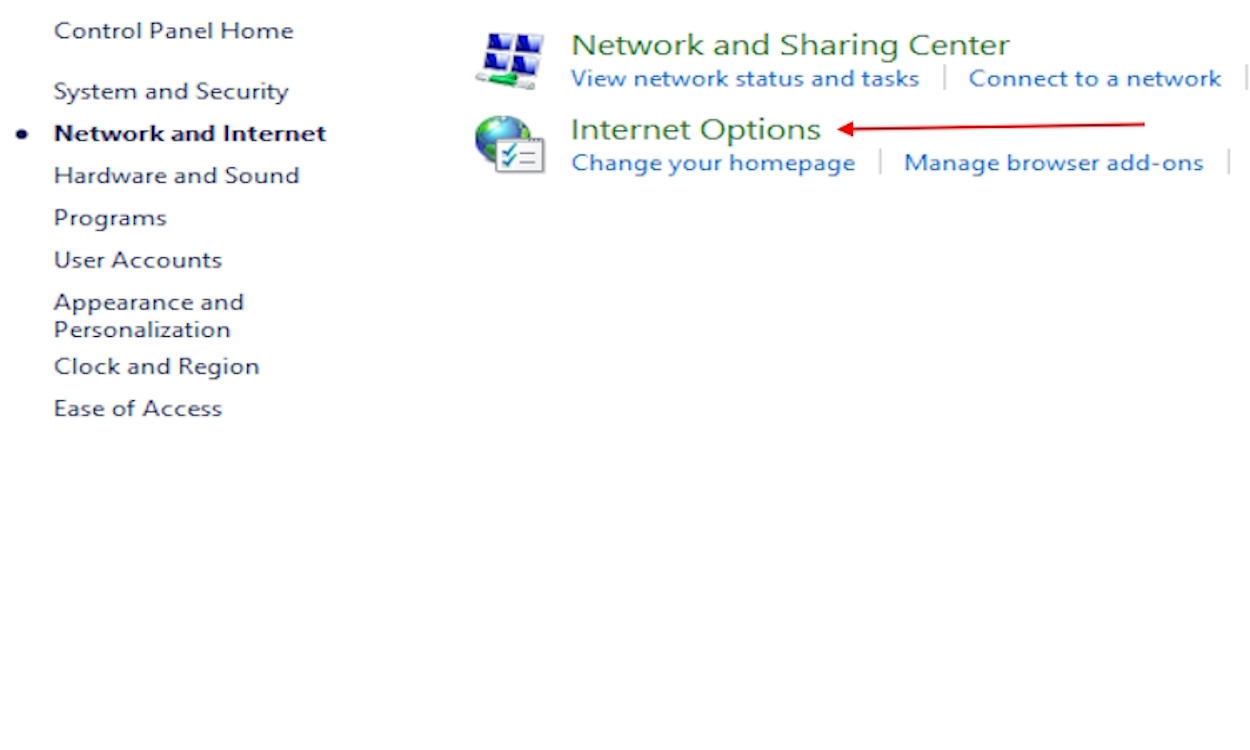The height and width of the screenshot is (750, 1250).
Task: Open Appearance and Personalization
Action: [148, 316]
